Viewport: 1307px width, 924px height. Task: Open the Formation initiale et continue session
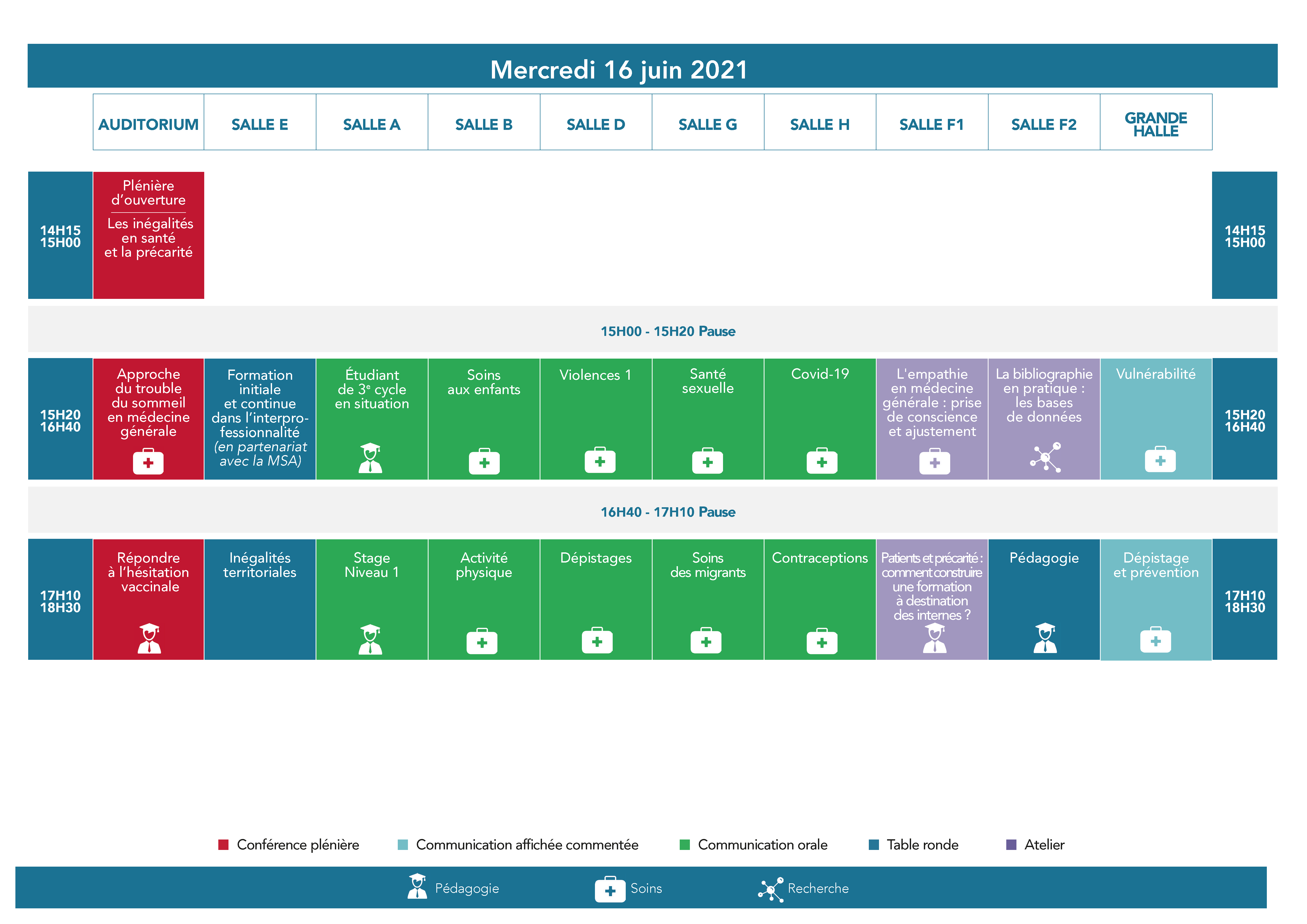pyautogui.click(x=260, y=419)
